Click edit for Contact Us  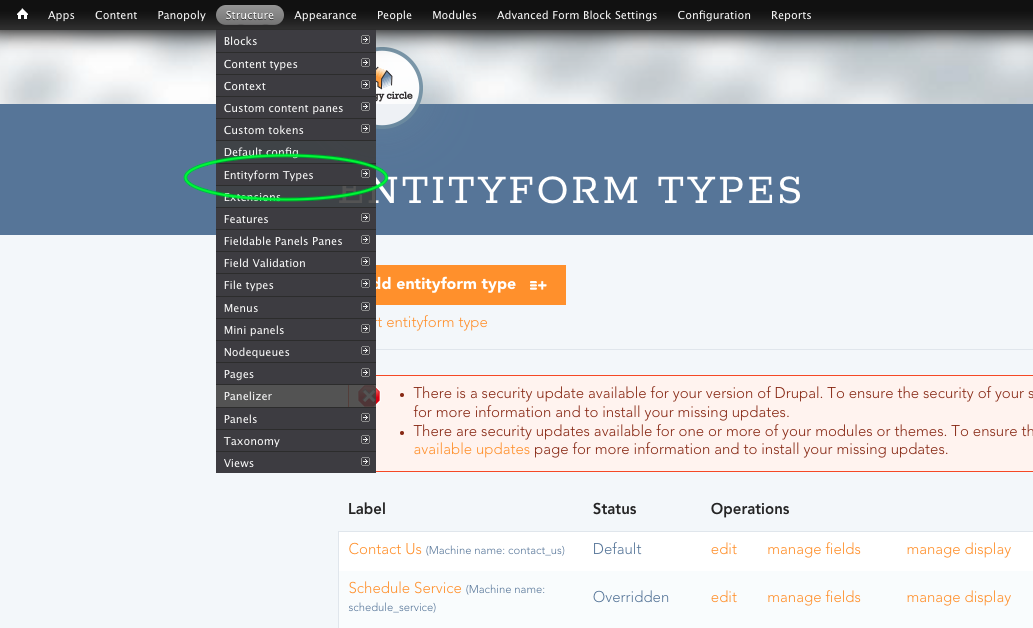coord(723,549)
